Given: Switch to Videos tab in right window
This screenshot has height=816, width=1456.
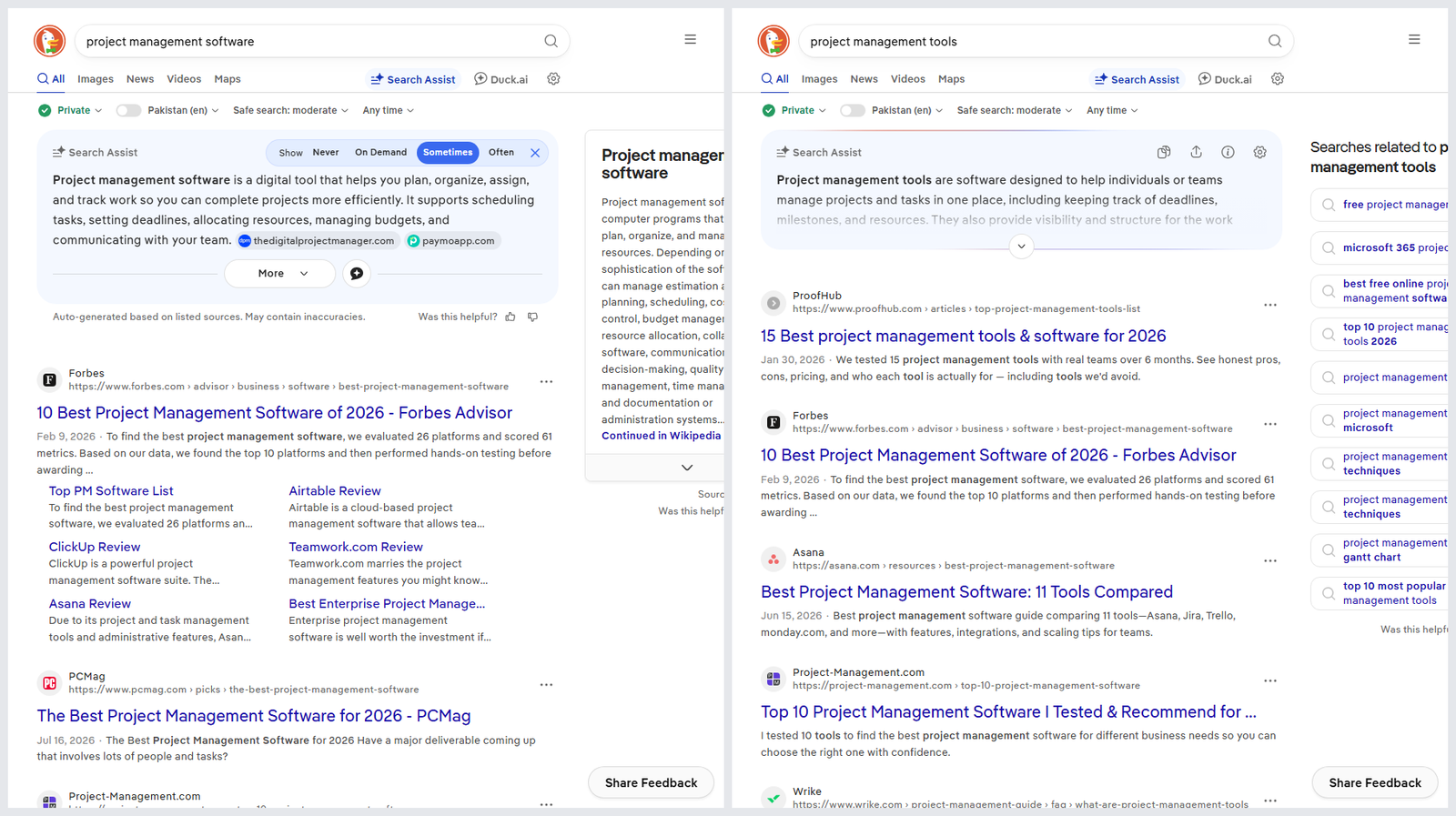Looking at the screenshot, I should coord(908,79).
